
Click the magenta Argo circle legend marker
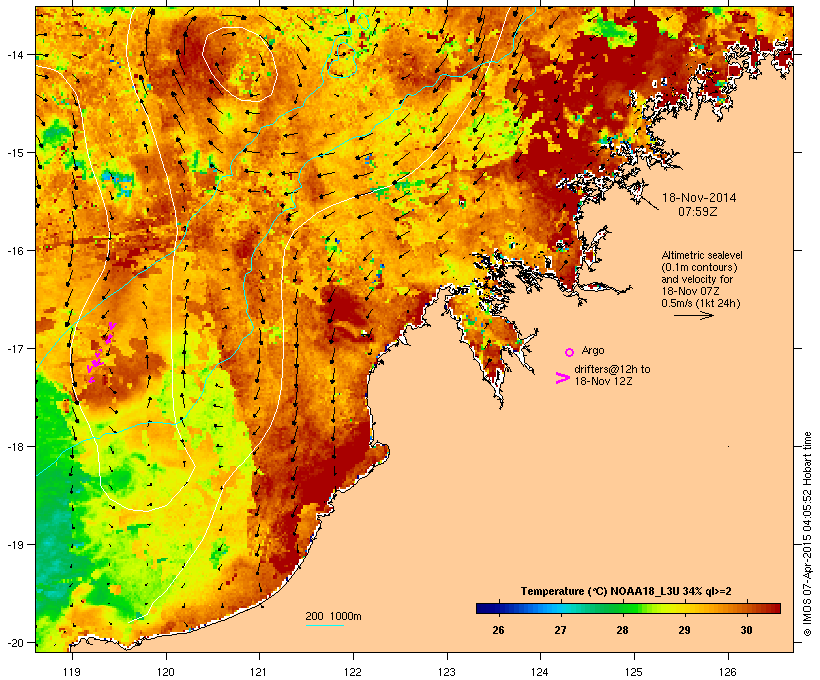tap(570, 353)
